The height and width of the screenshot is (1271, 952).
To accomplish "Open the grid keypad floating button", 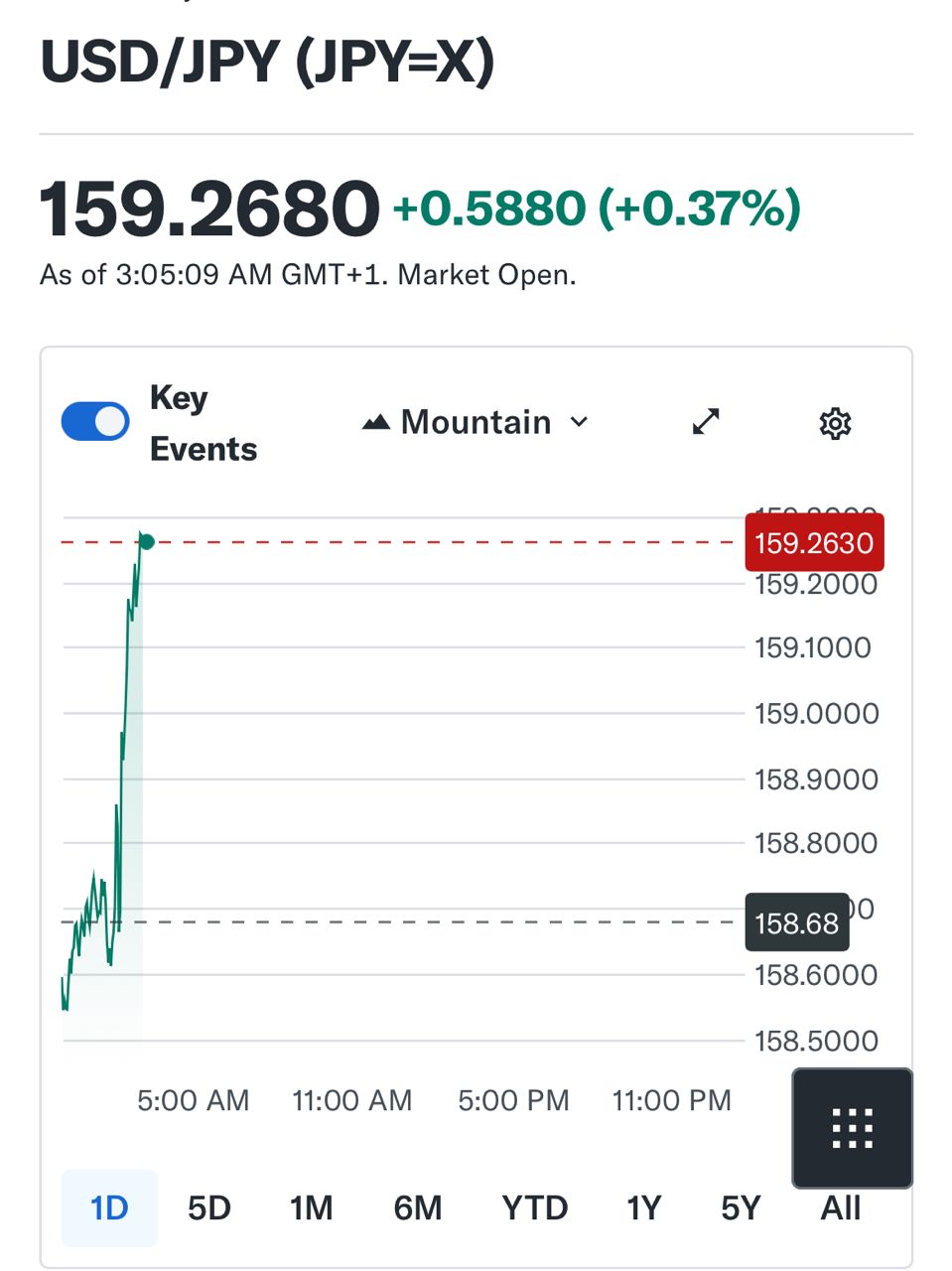I will pos(852,1128).
